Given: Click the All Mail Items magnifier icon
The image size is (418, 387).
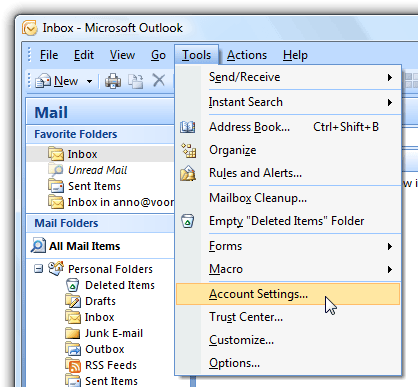Looking at the screenshot, I should click(x=38, y=246).
